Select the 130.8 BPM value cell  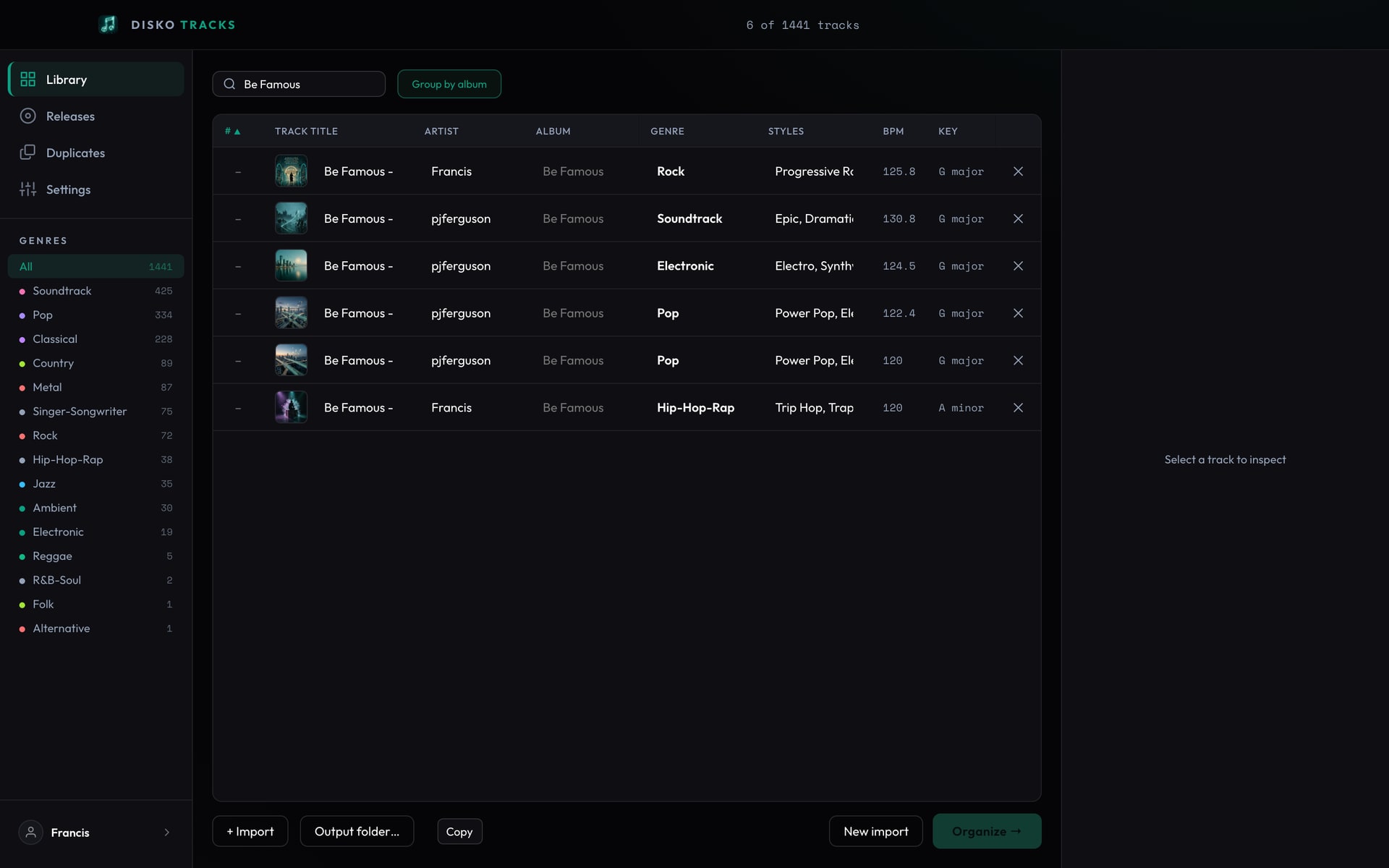click(899, 218)
